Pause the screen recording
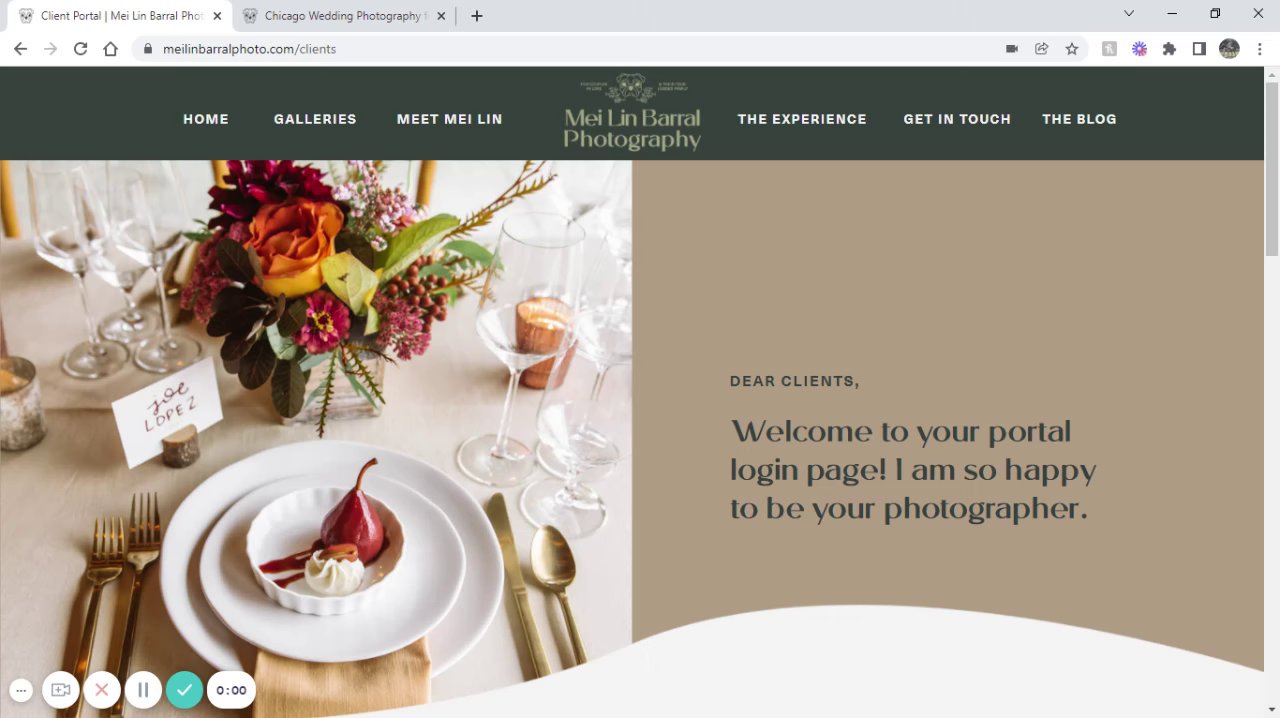1280x718 pixels. click(x=143, y=690)
